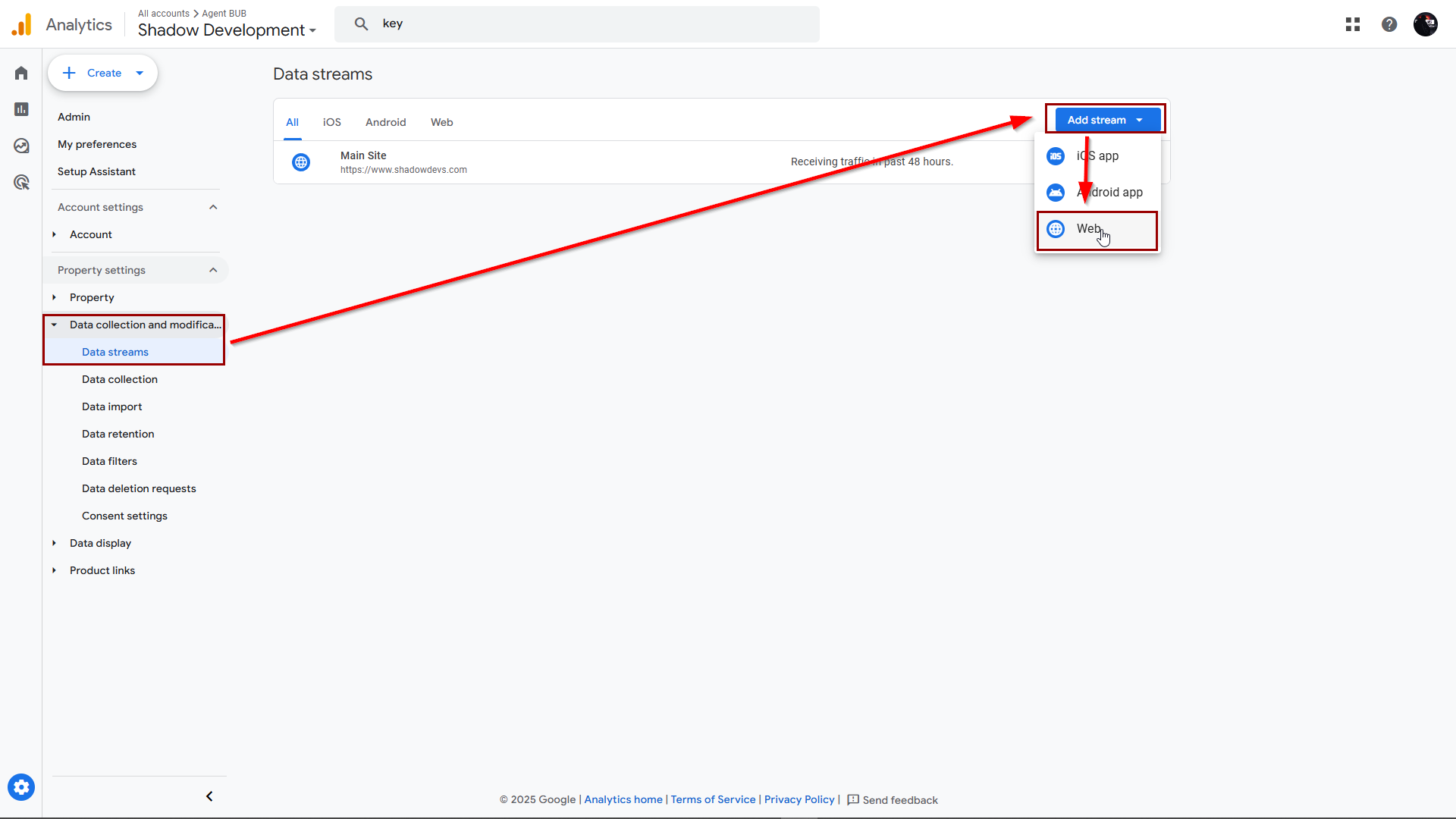Image resolution: width=1456 pixels, height=819 pixels.
Task: Click the All accounts breadcrumb
Action: (164, 14)
